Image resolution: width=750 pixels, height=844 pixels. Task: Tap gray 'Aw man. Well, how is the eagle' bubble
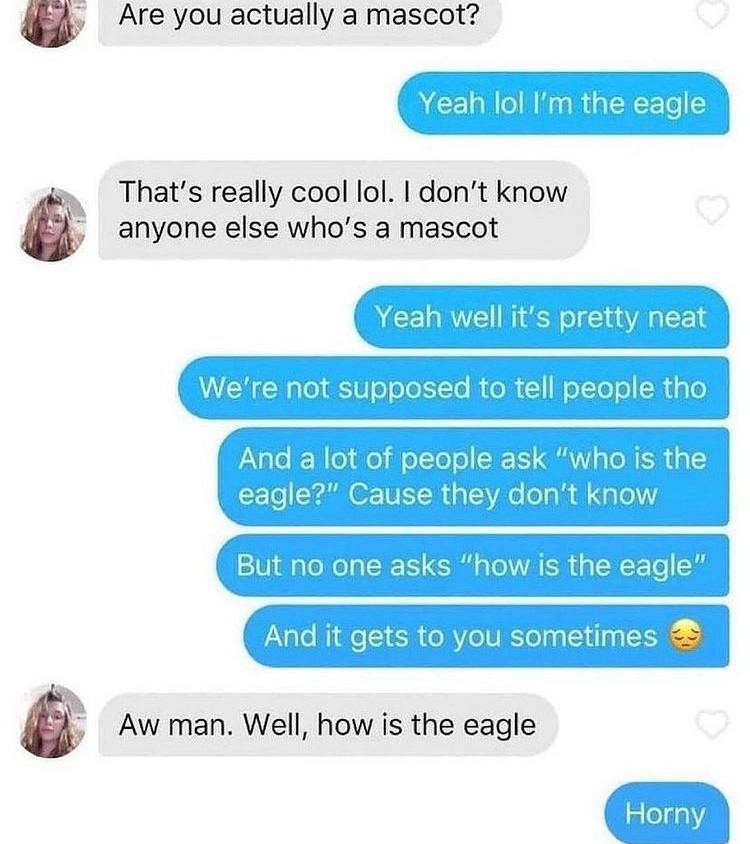[x=328, y=725]
